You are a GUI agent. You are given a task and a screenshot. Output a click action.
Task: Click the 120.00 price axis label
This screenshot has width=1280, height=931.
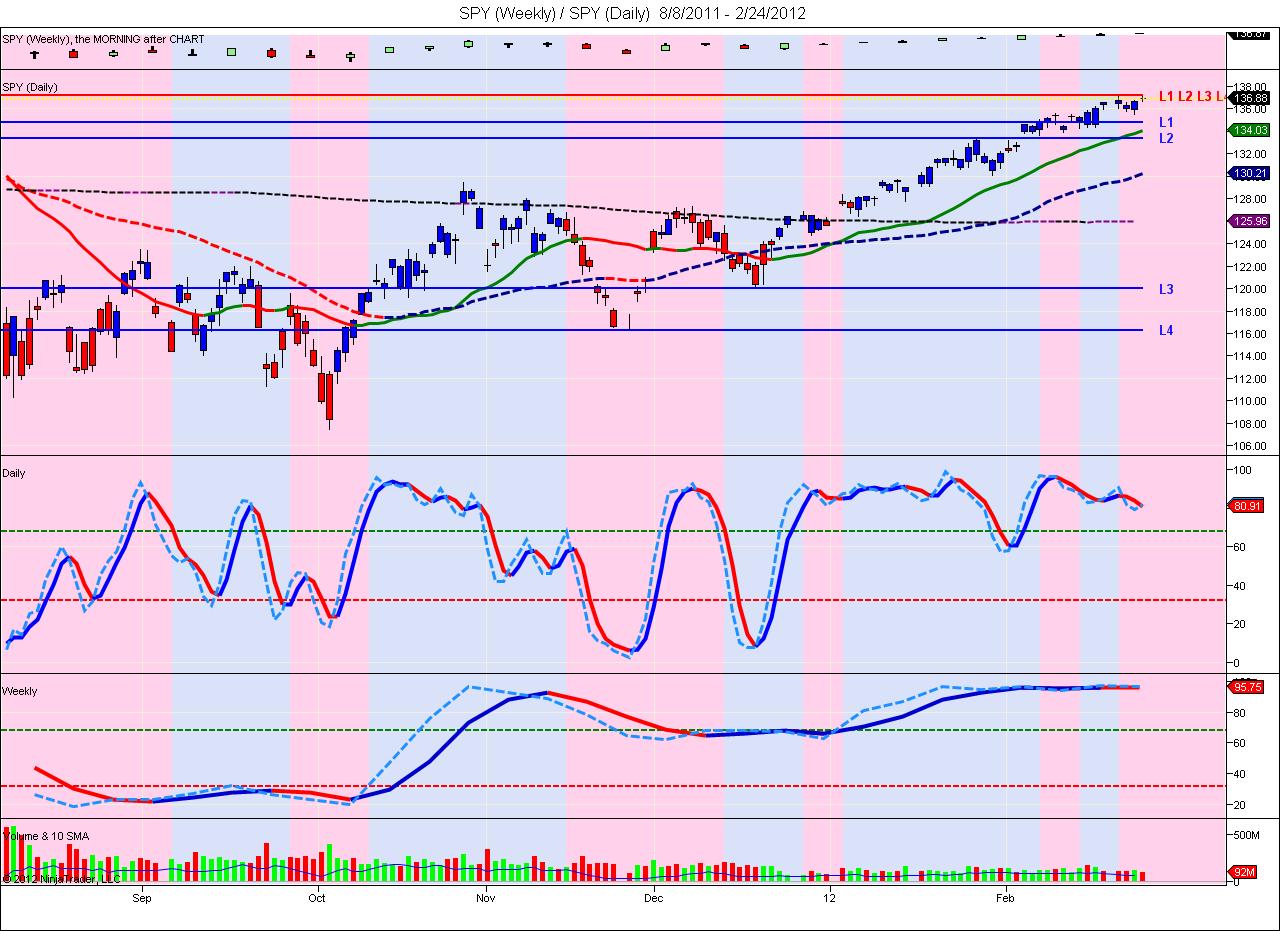click(x=1252, y=289)
